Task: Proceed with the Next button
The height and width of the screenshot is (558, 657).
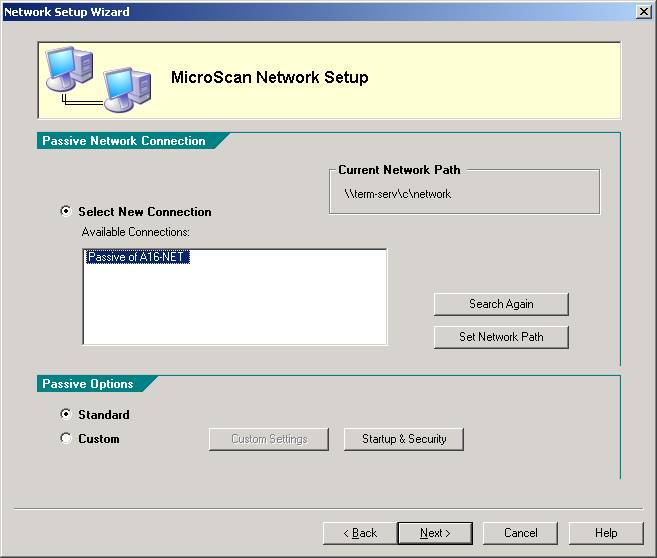Action: (435, 533)
